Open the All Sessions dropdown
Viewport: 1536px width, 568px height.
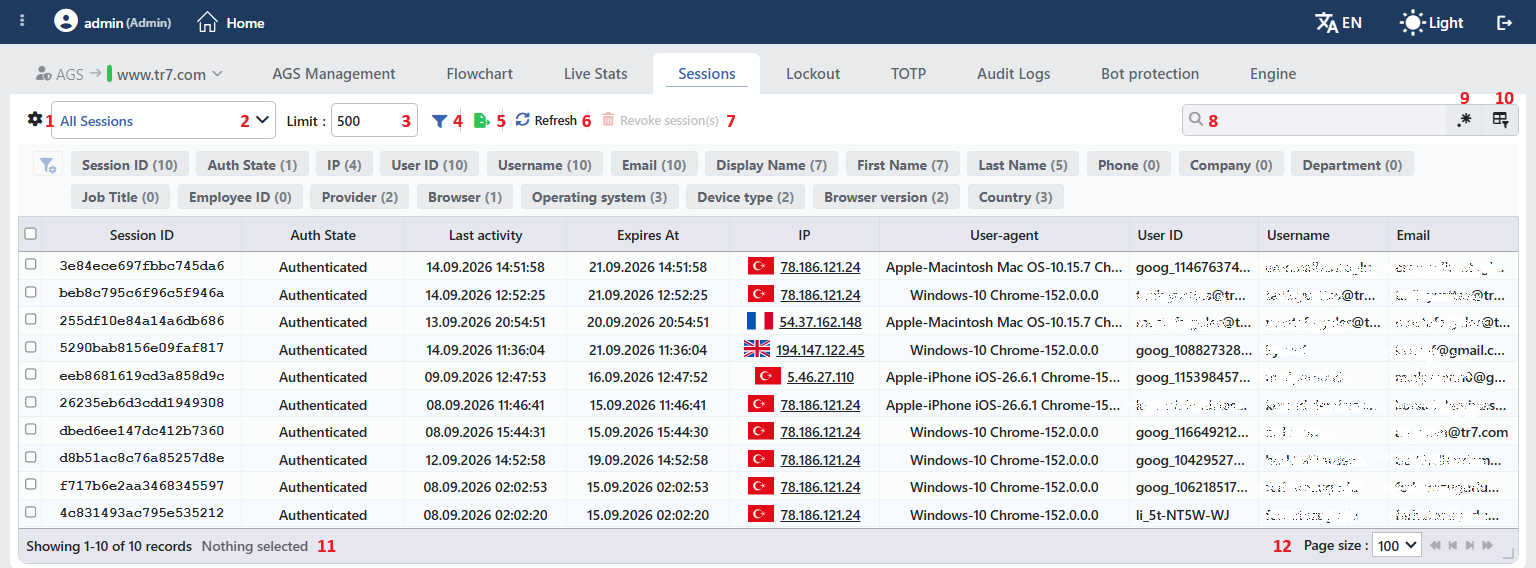[163, 120]
